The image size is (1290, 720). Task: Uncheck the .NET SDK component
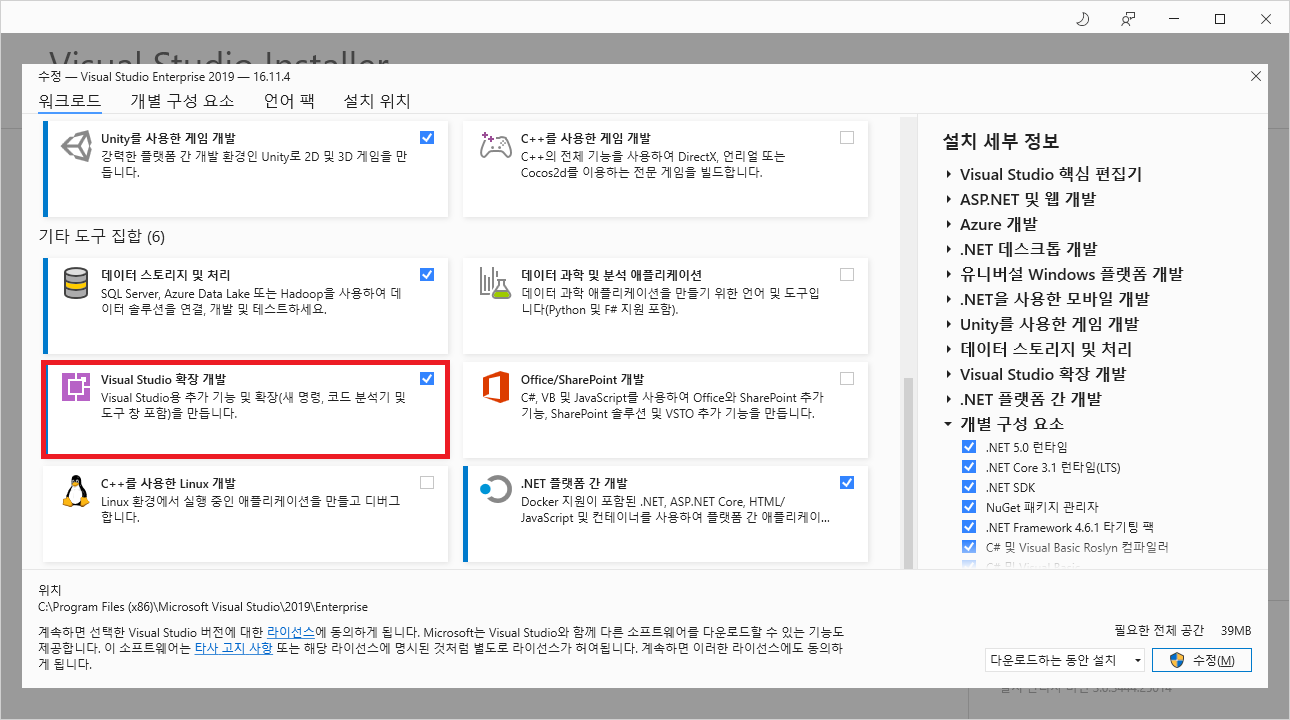[968, 487]
